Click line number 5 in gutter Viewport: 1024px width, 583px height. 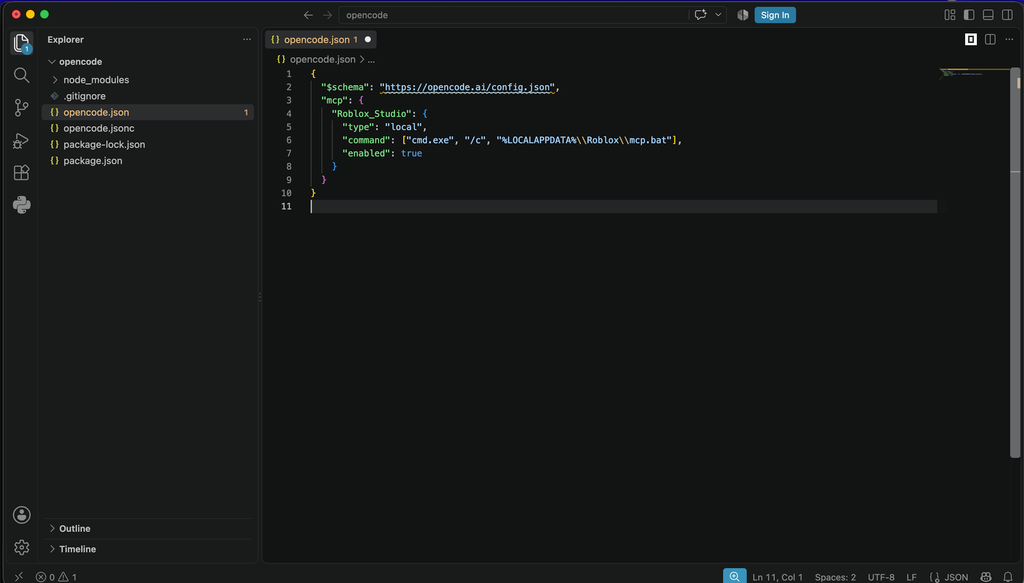click(289, 127)
